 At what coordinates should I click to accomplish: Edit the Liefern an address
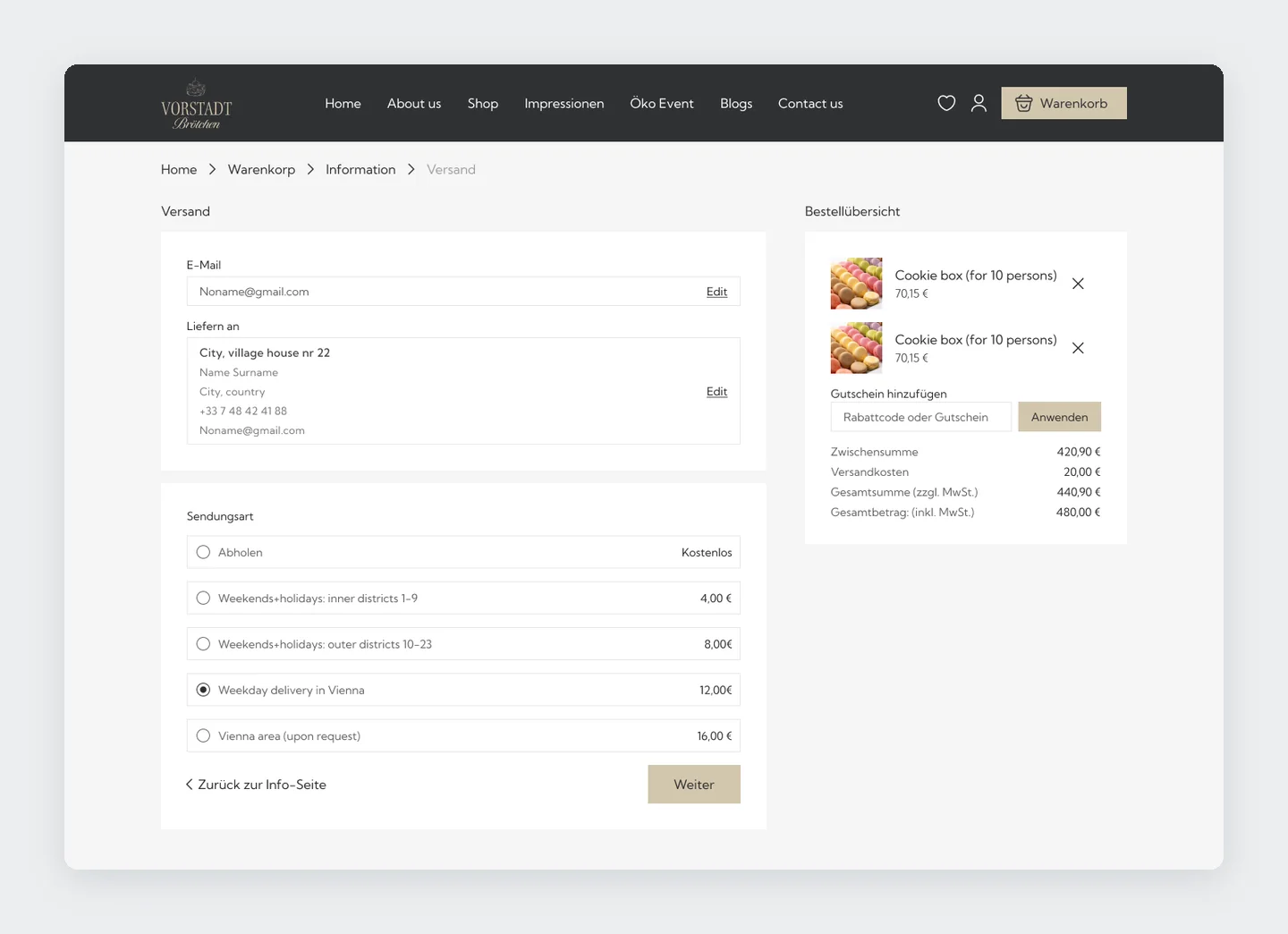716,391
